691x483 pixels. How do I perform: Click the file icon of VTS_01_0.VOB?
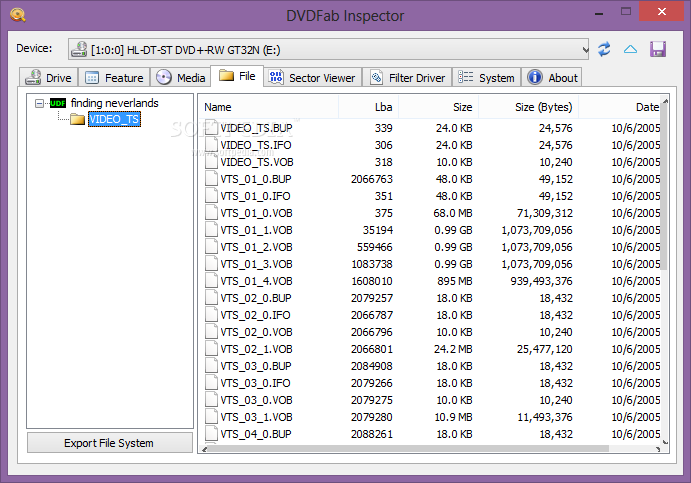[212, 213]
